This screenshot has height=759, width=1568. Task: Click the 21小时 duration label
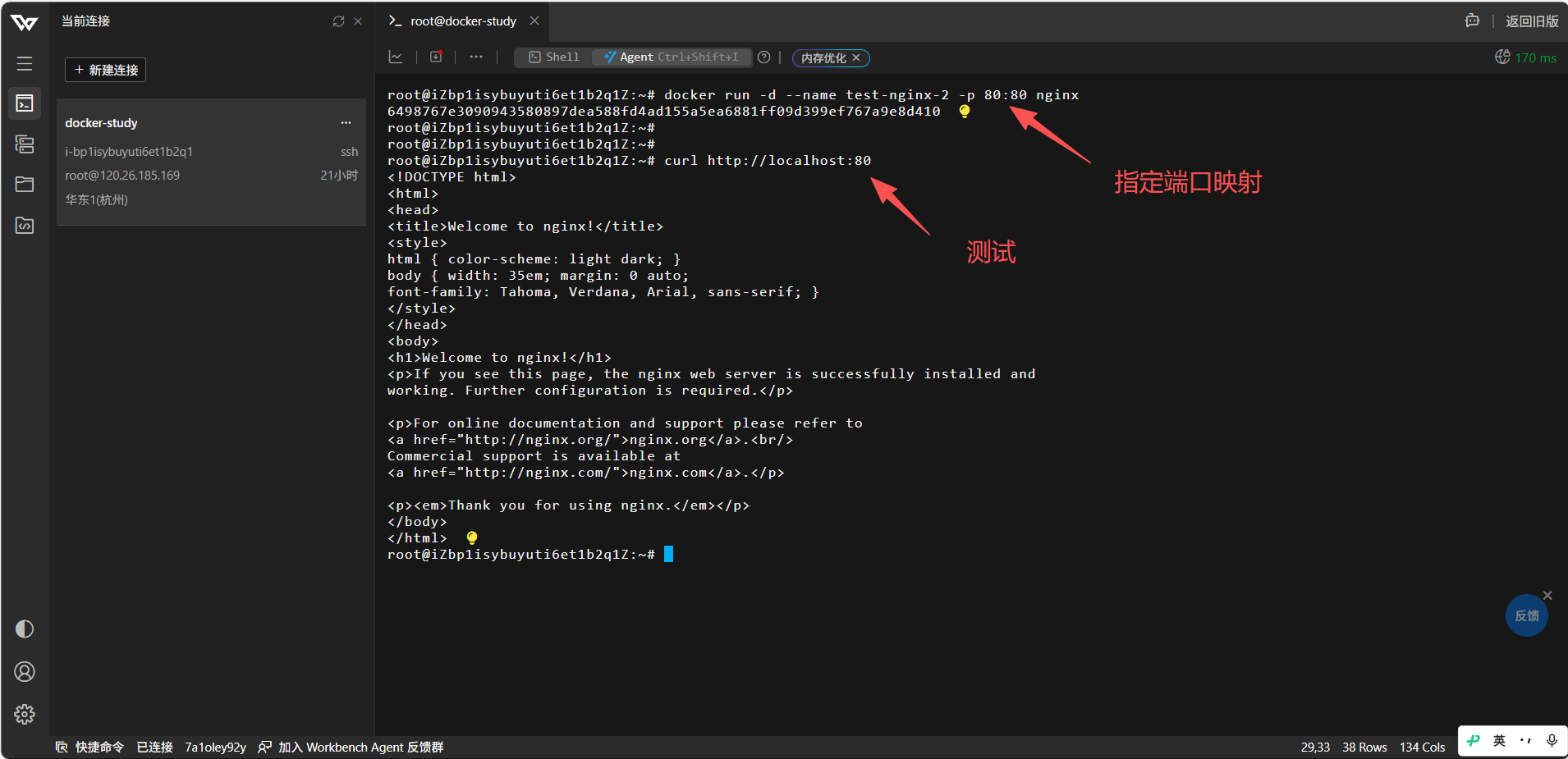pos(339,176)
